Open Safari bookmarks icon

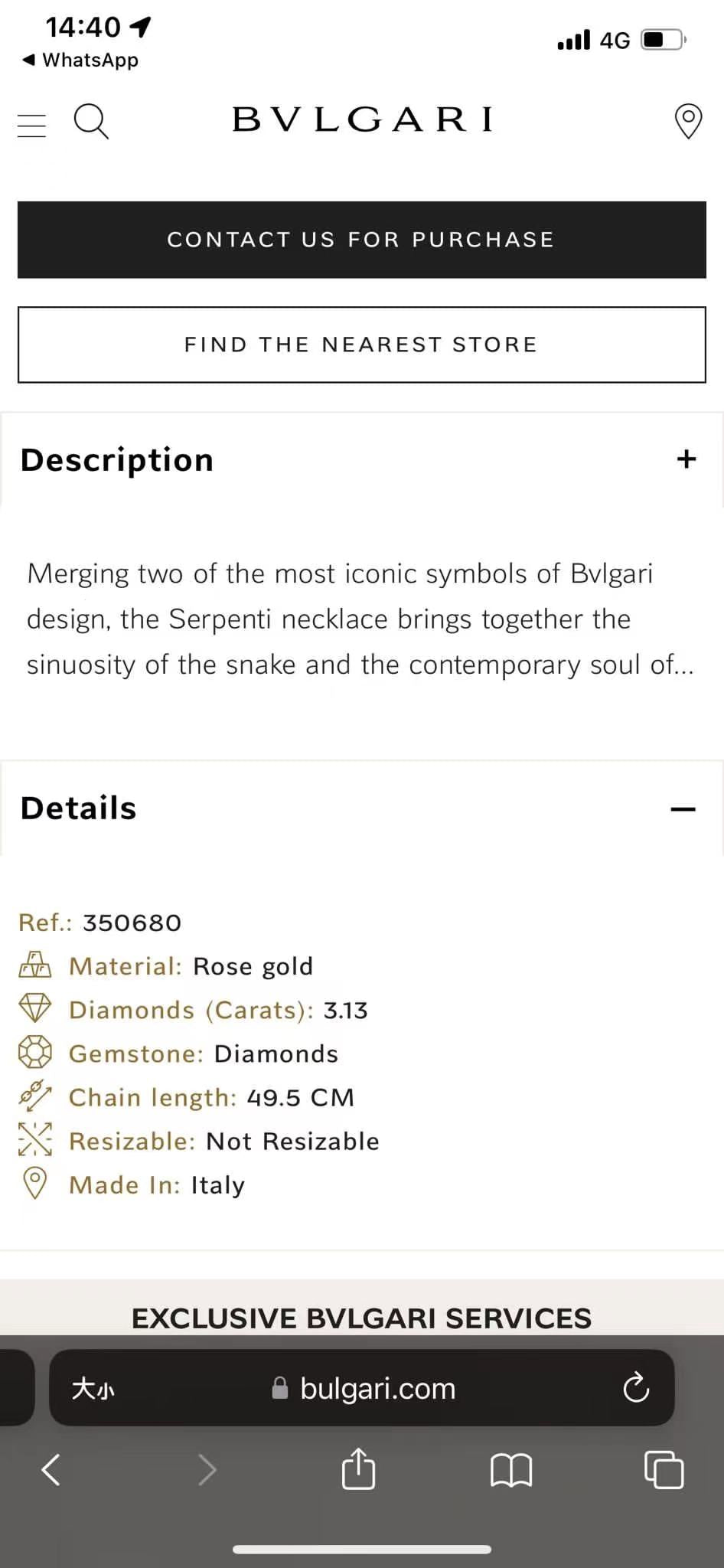pyautogui.click(x=510, y=1469)
